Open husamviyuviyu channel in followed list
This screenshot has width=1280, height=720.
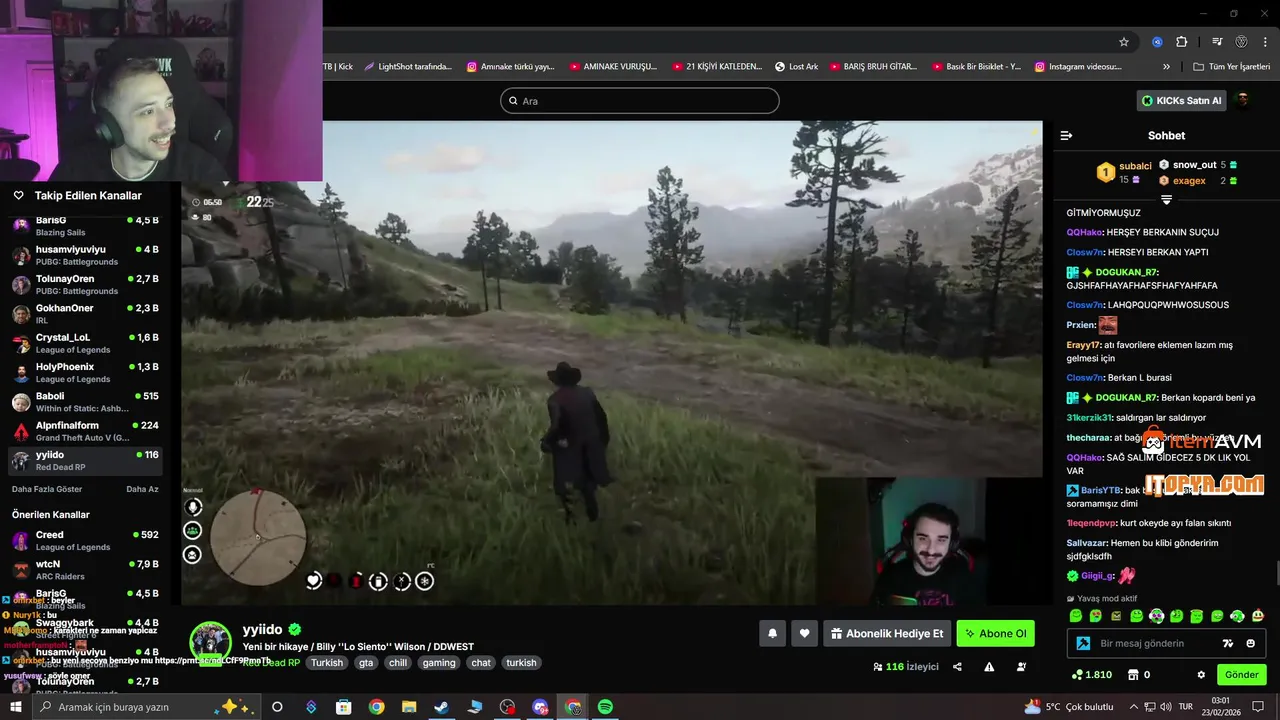(85, 255)
